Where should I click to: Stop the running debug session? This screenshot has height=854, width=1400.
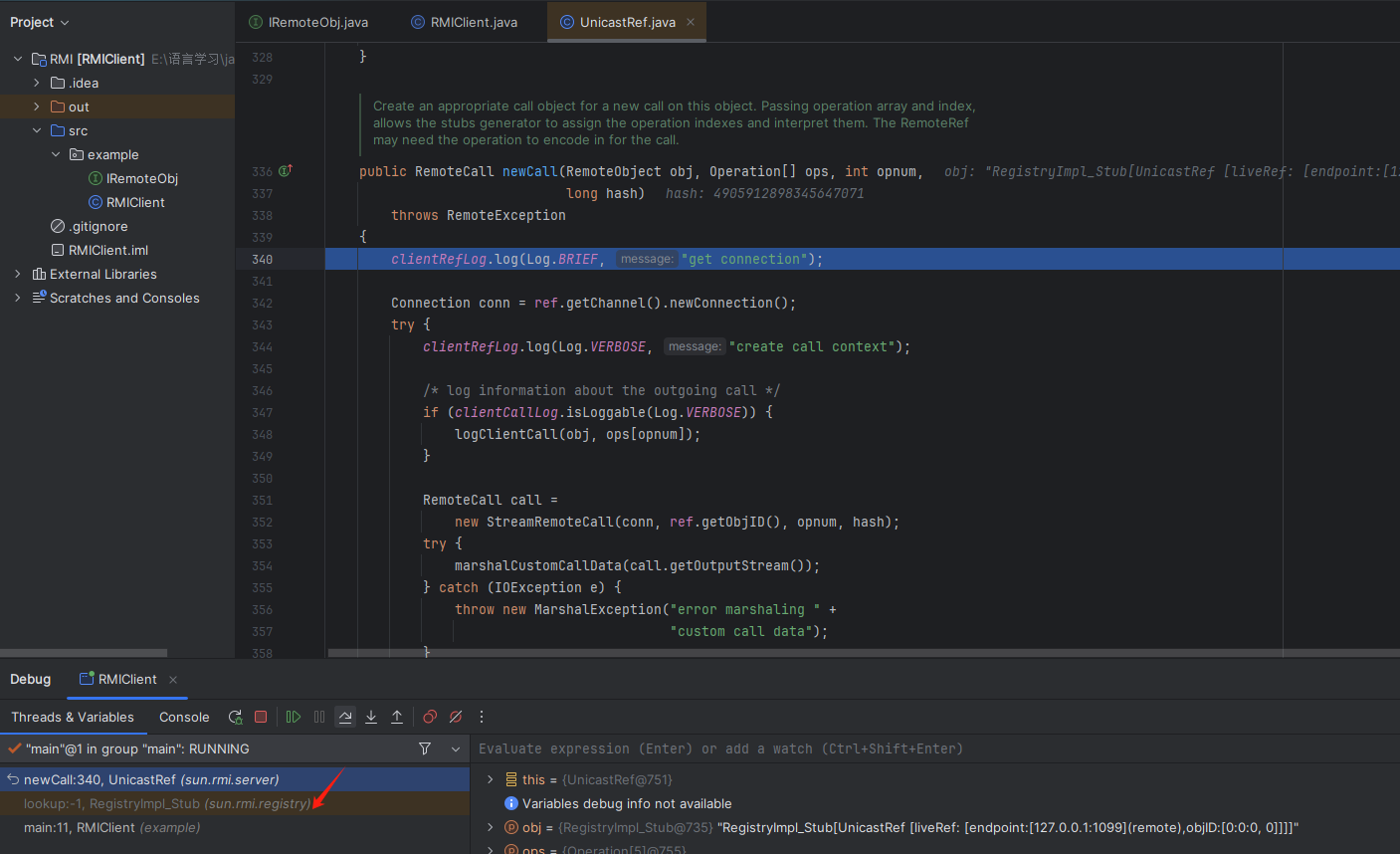(261, 717)
